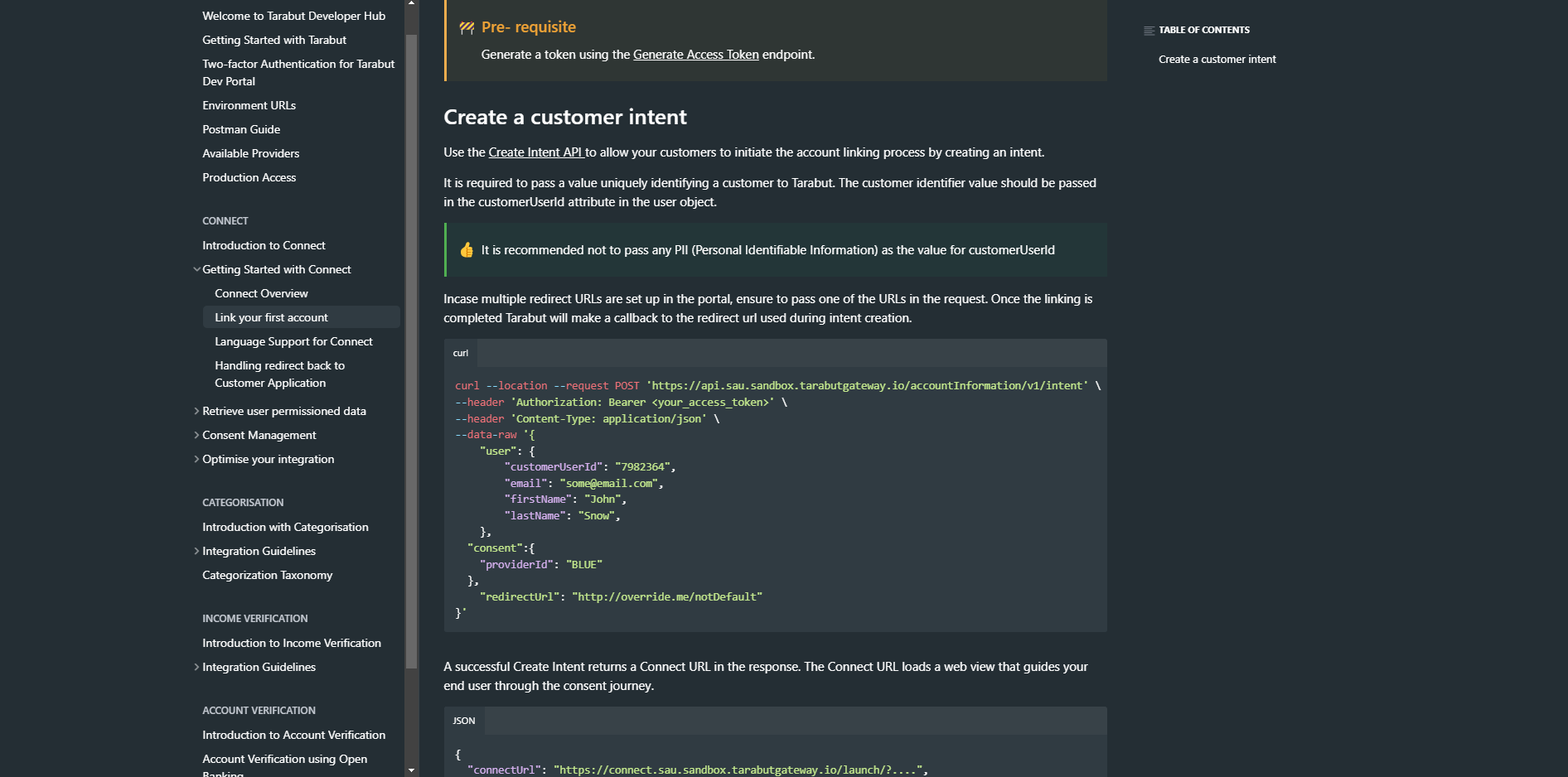View Available Providers page
1568x777 pixels.
point(250,153)
